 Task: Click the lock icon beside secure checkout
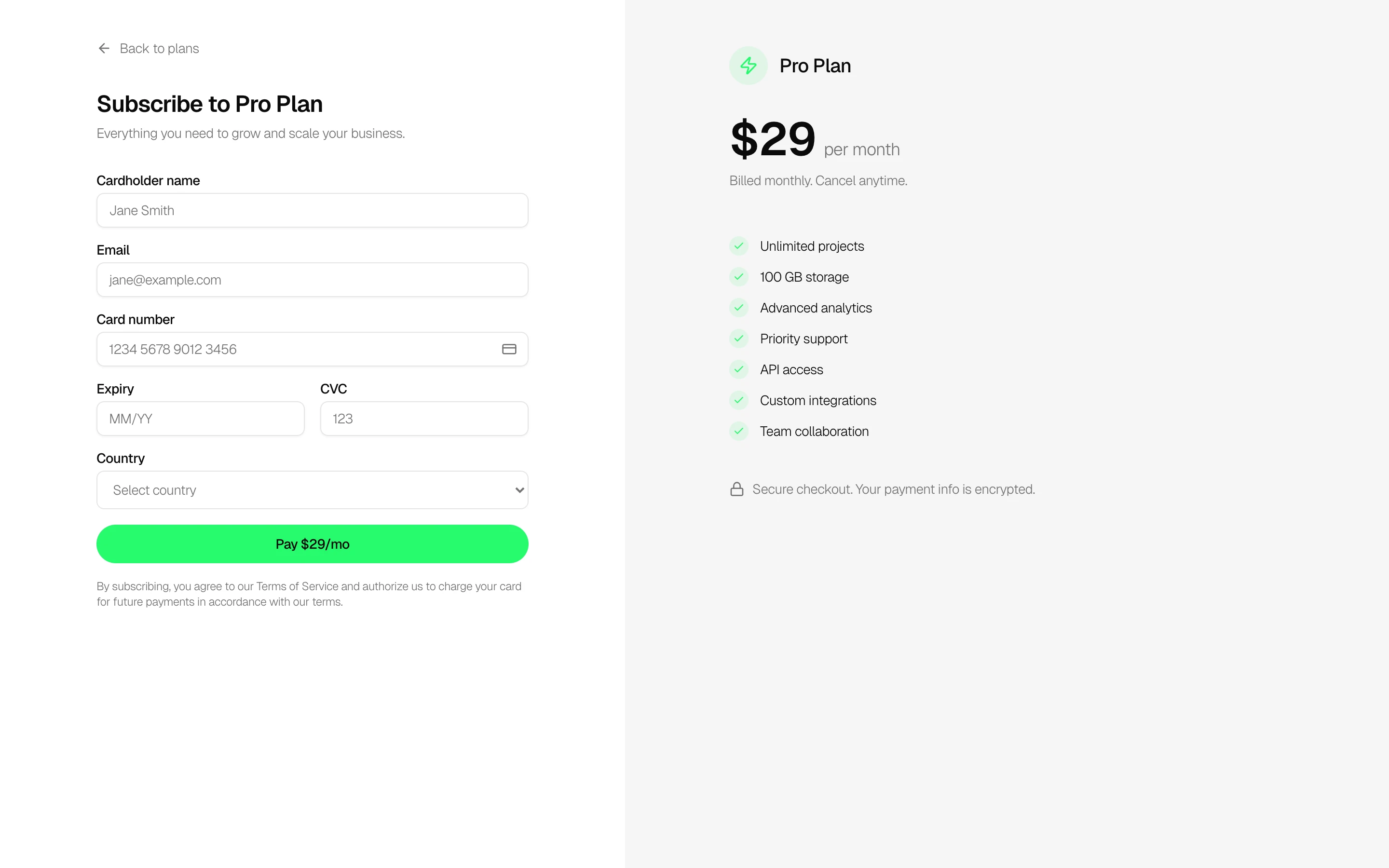click(x=736, y=489)
